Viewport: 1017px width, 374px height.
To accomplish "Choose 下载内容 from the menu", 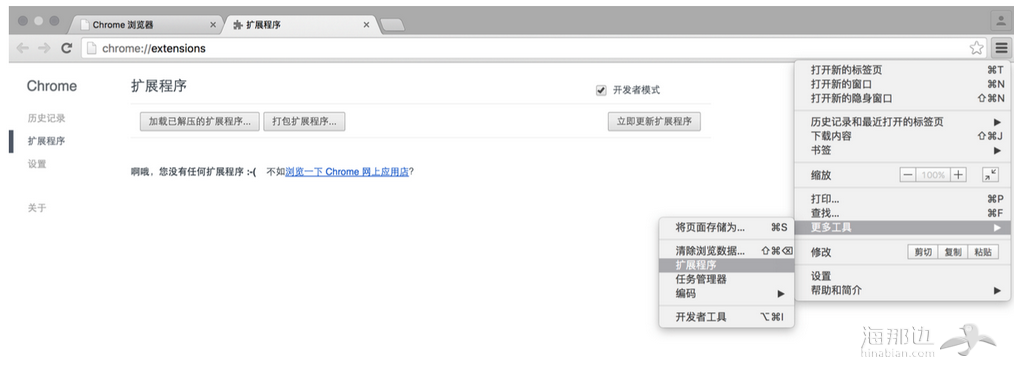I will pos(903,136).
